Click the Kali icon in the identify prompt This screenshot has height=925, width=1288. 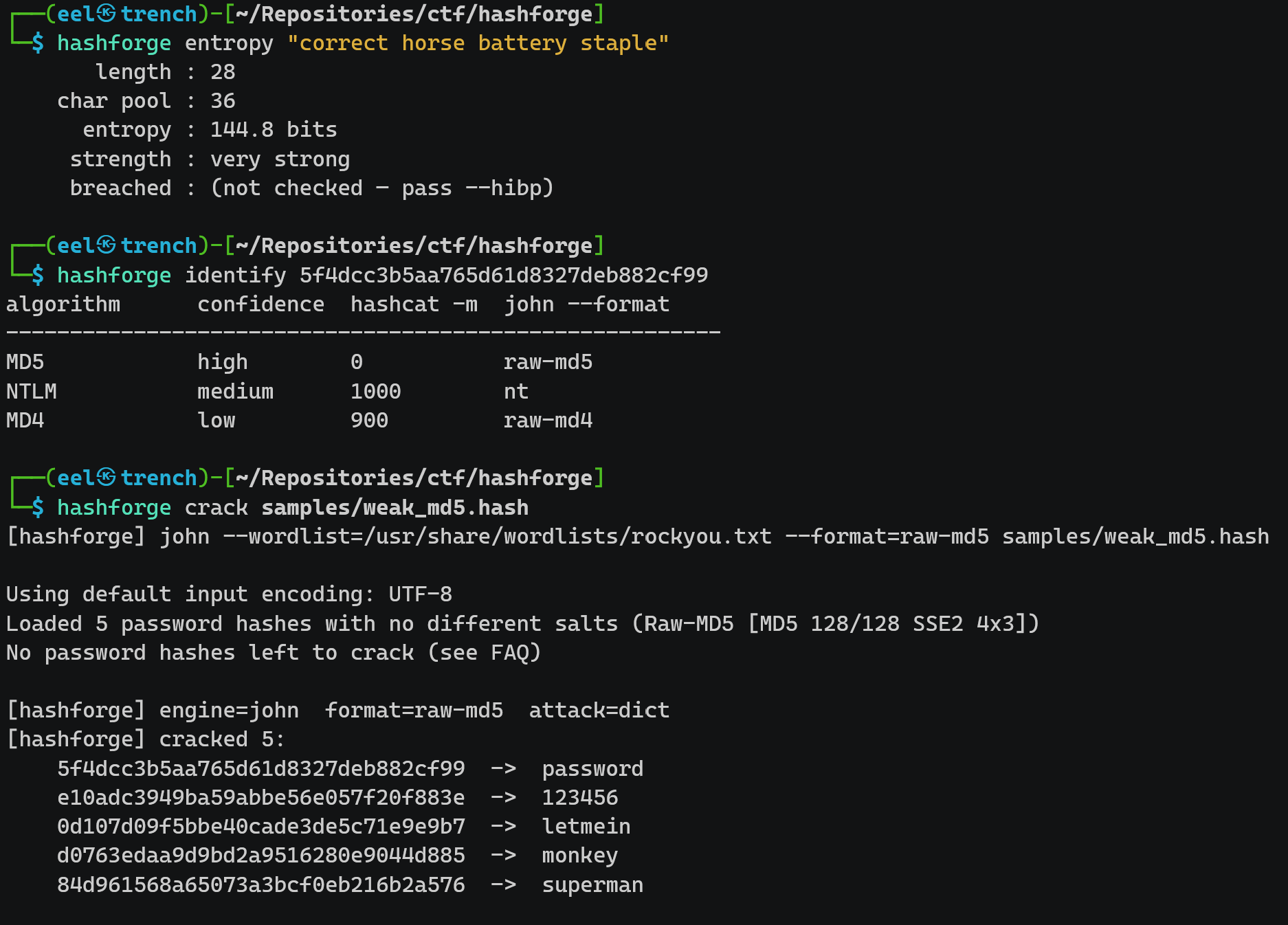(106, 245)
